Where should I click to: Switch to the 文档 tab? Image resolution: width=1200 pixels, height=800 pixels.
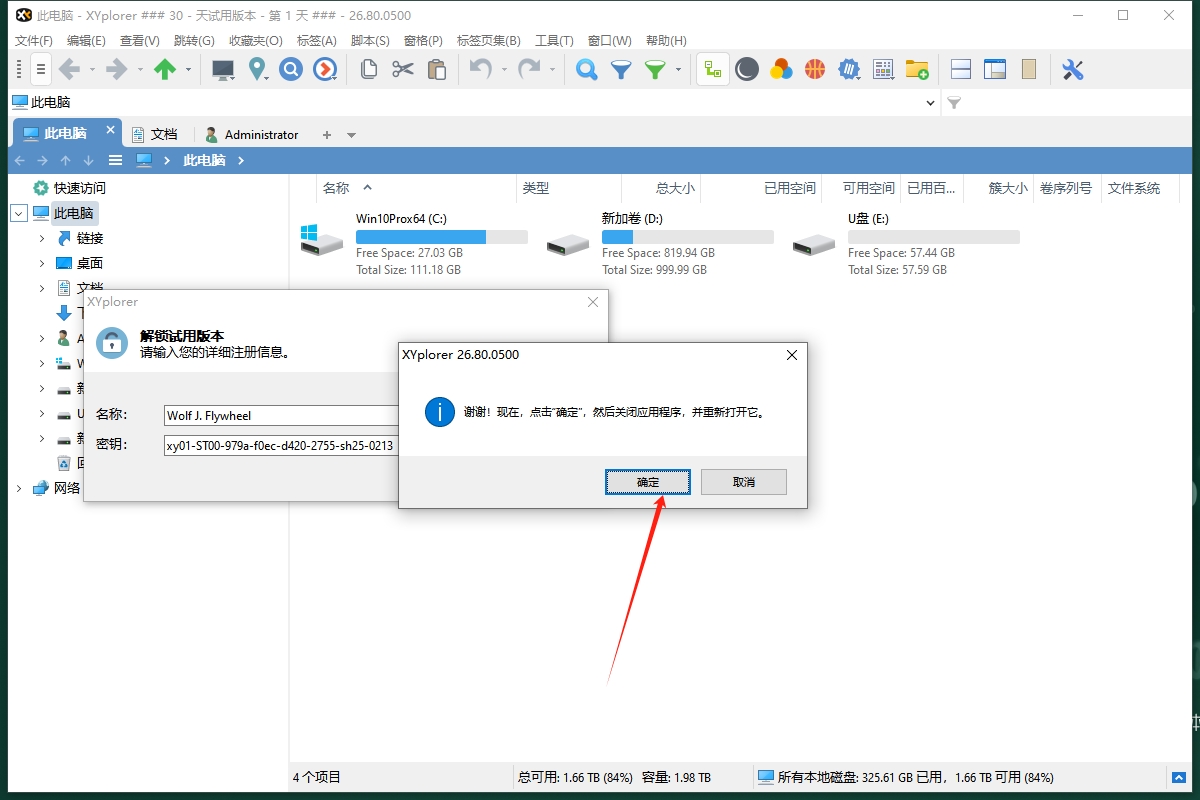pos(155,134)
